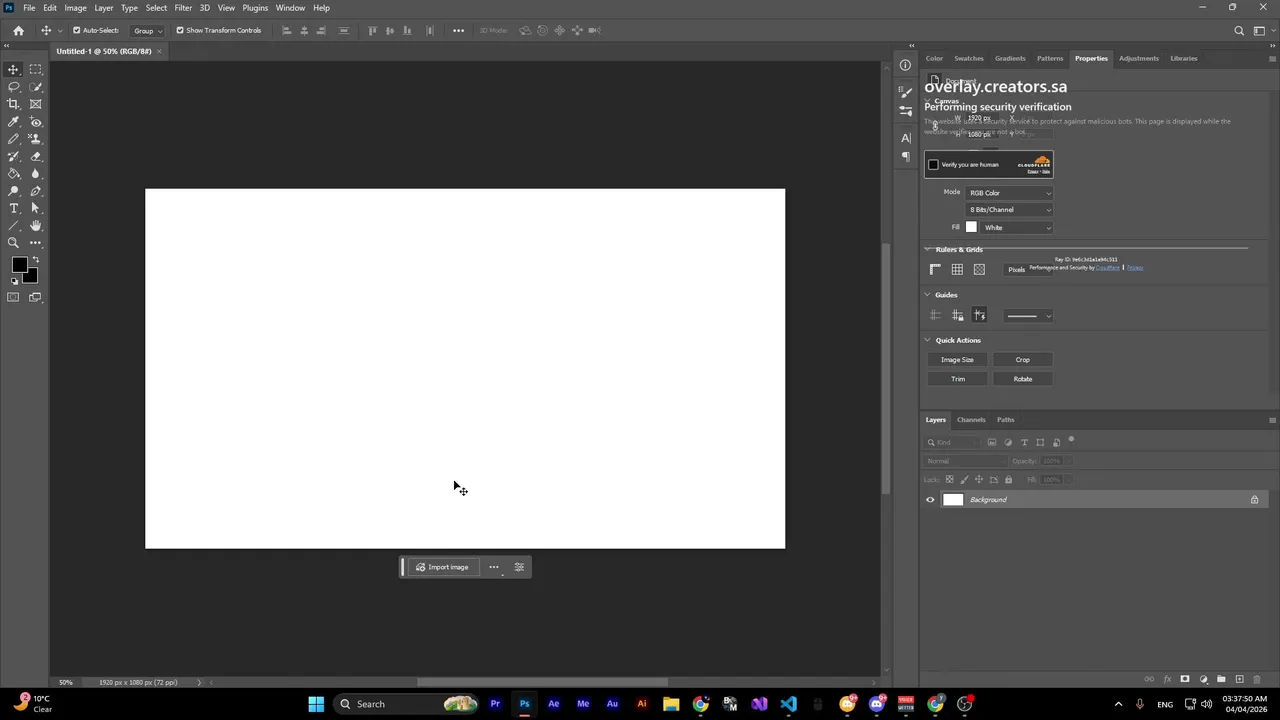
Task: Hide the Background layer with eye icon
Action: [x=930, y=500]
